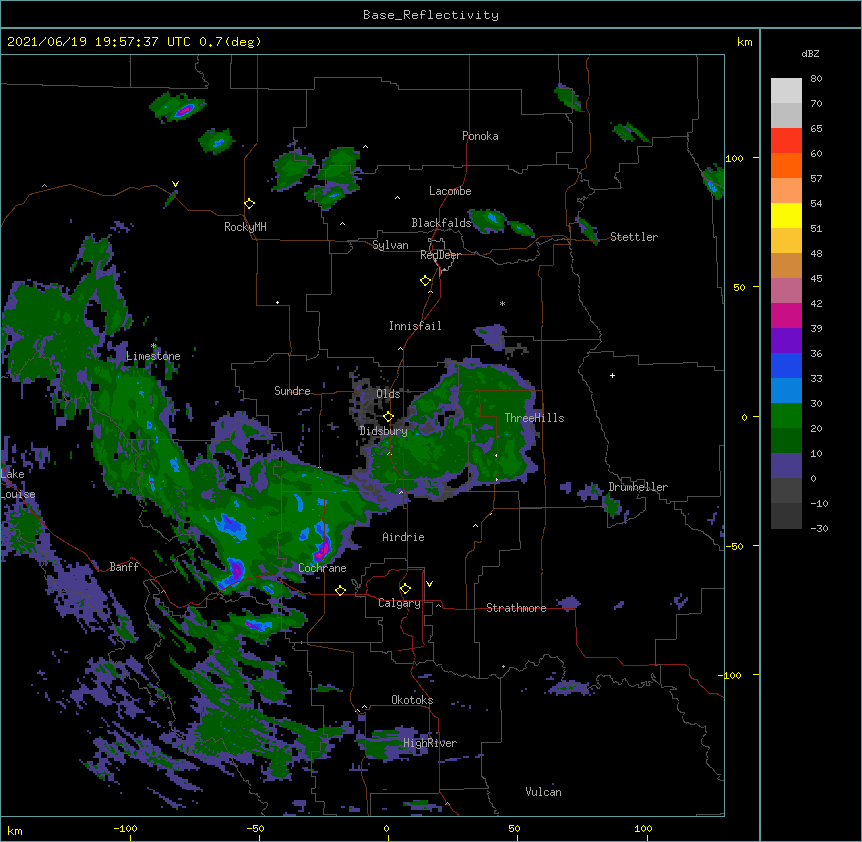The height and width of the screenshot is (842, 862).
Task: Click the yellow diamond marker south of RedDeer
Action: (425, 281)
